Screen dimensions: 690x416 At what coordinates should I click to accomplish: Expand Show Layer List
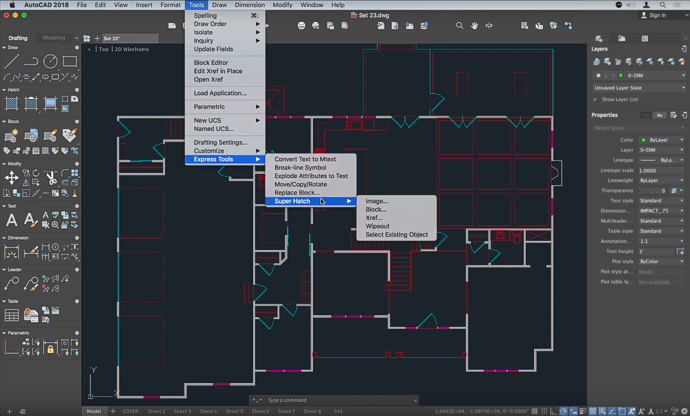[x=595, y=99]
